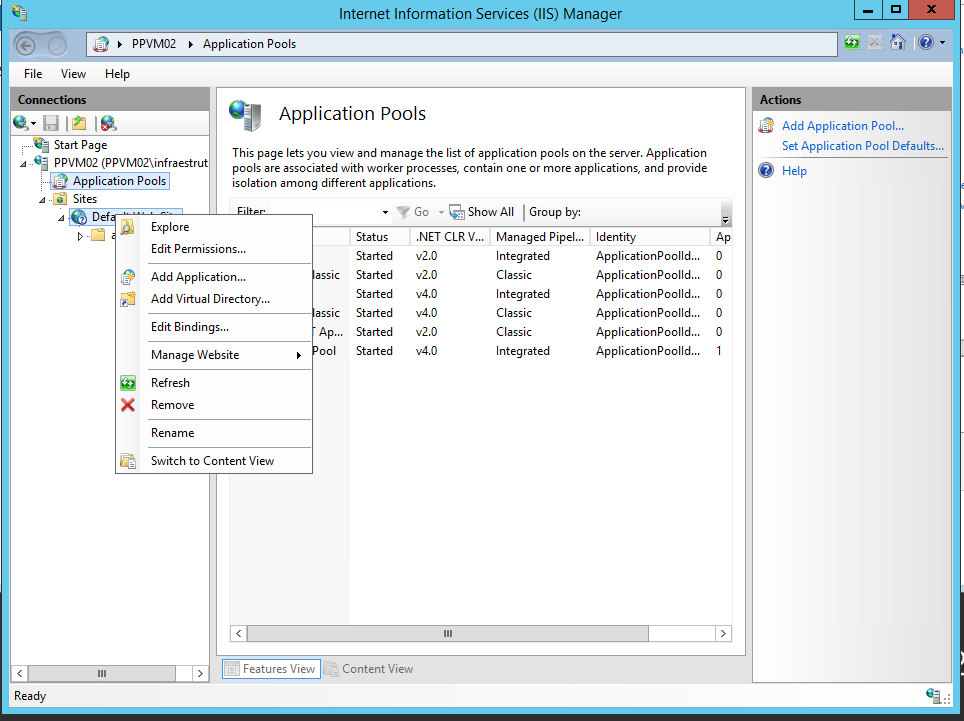This screenshot has height=721, width=964.
Task: Open the Manage Website submenu
Action: pos(214,355)
